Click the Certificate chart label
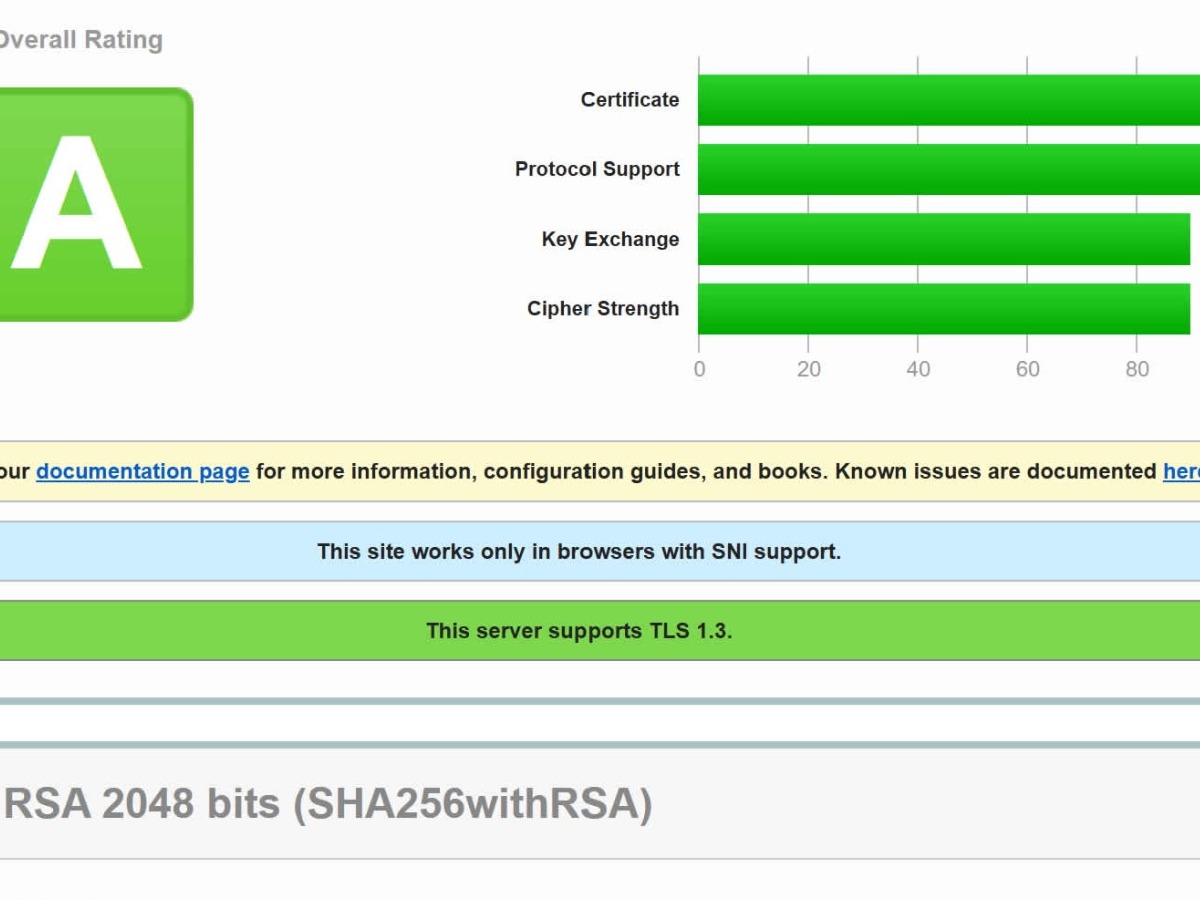The height and width of the screenshot is (900, 1200). (630, 100)
